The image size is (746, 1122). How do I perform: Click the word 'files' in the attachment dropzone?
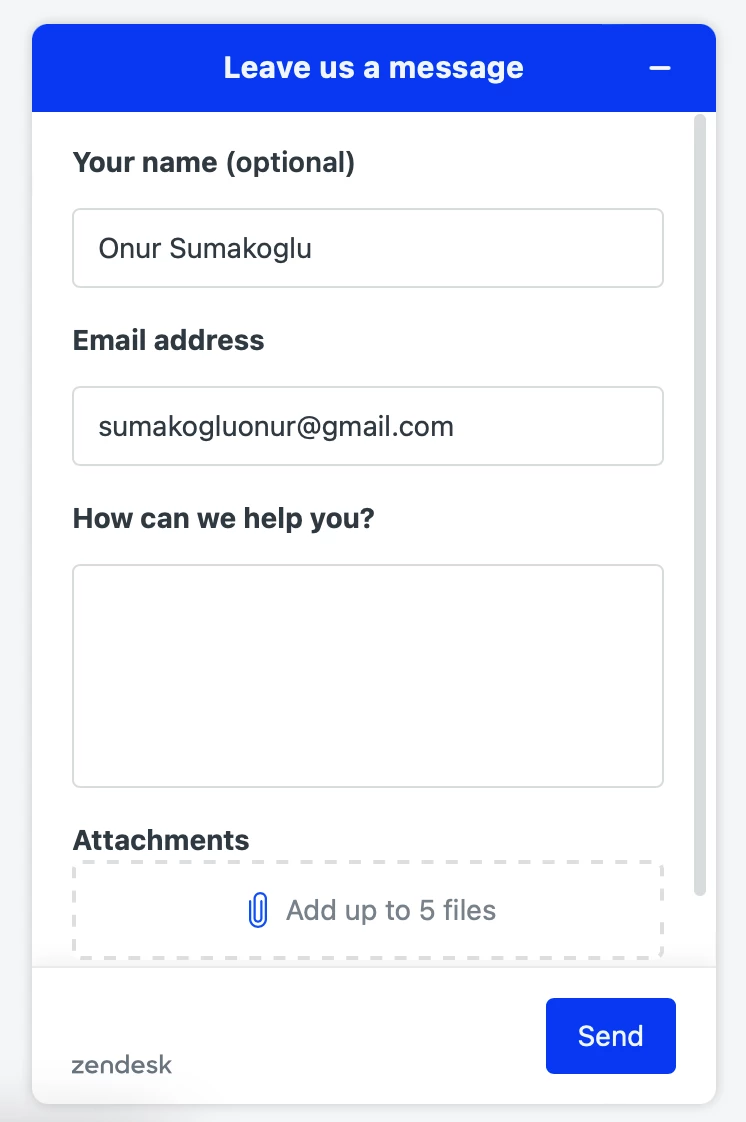[x=469, y=910]
